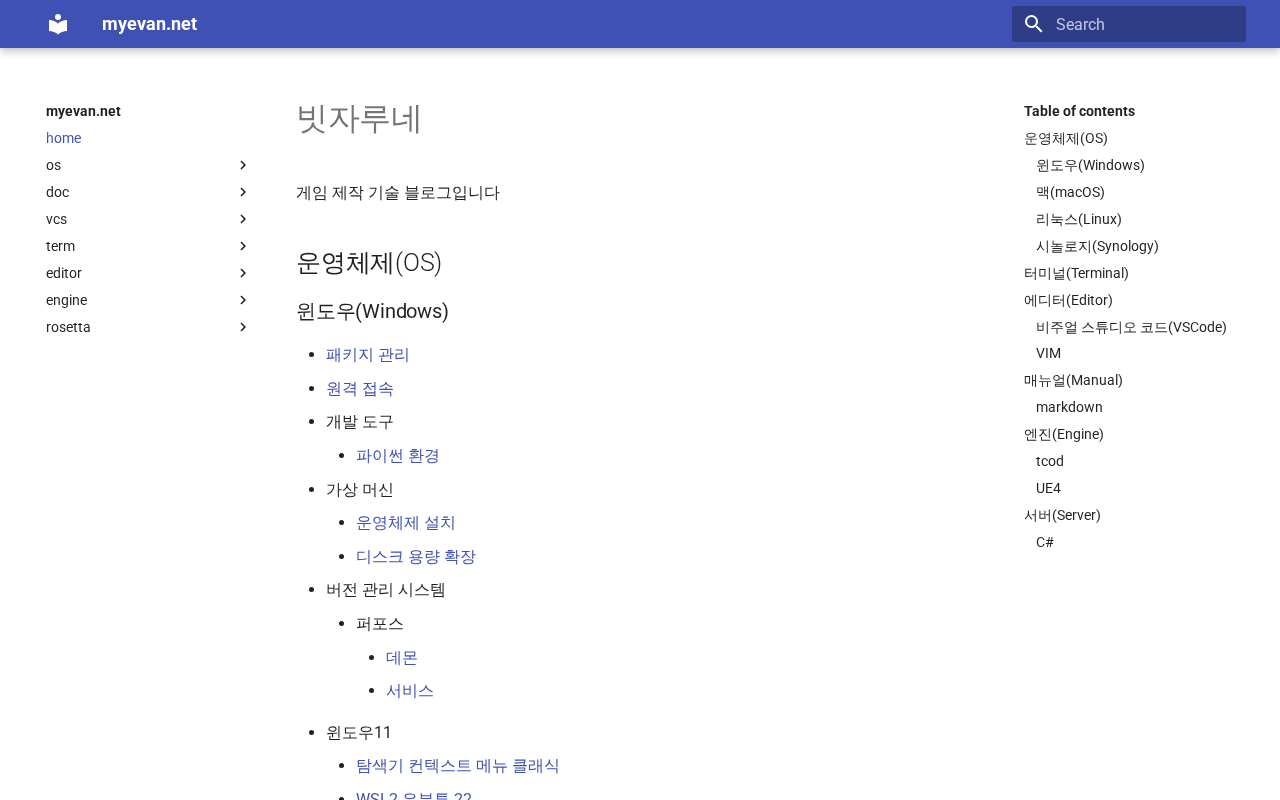Select the engine navigation entry

(x=66, y=300)
